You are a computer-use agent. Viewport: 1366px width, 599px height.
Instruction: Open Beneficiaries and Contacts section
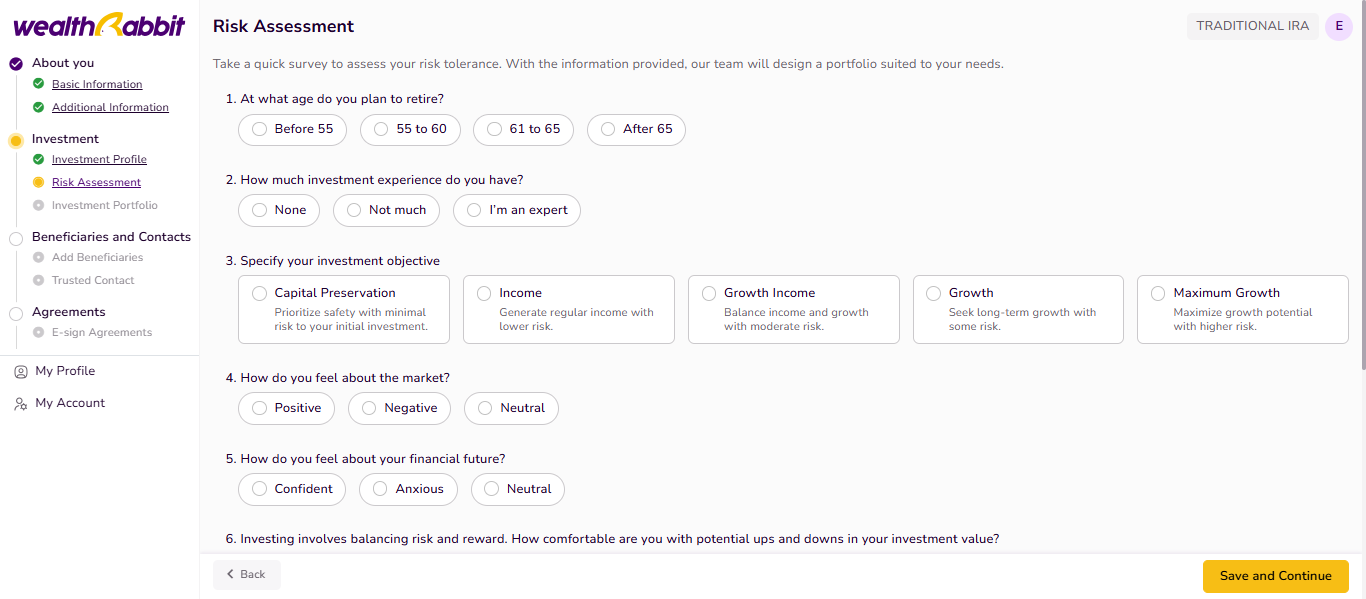[x=111, y=237]
